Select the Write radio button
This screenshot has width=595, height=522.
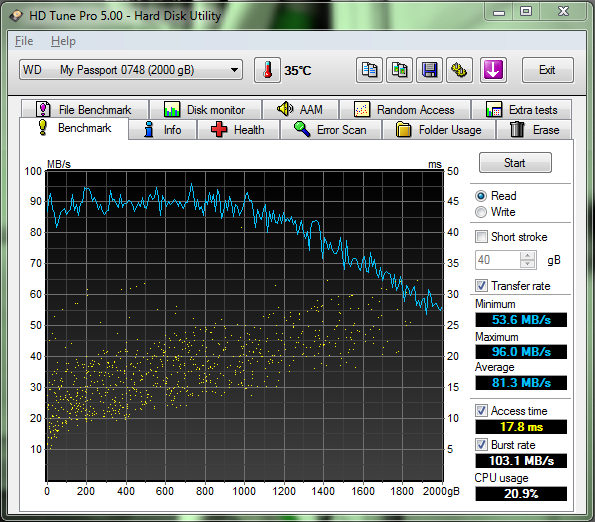pos(481,212)
